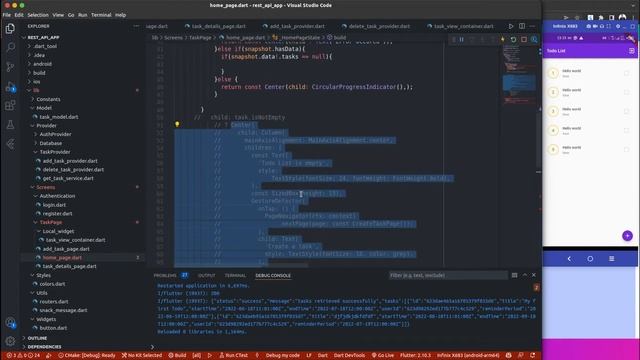Switch to the OUTPUT panel tab
Image resolution: width=640 pixels, height=360 pixels.
click(x=206, y=276)
